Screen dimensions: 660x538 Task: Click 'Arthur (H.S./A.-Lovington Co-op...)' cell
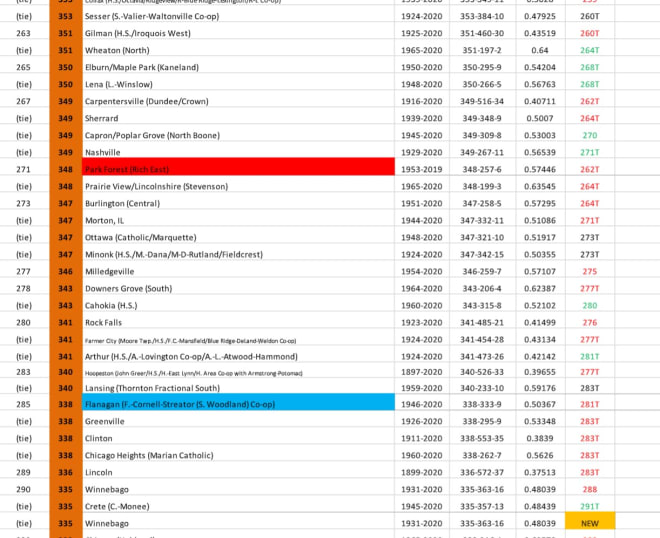point(238,357)
